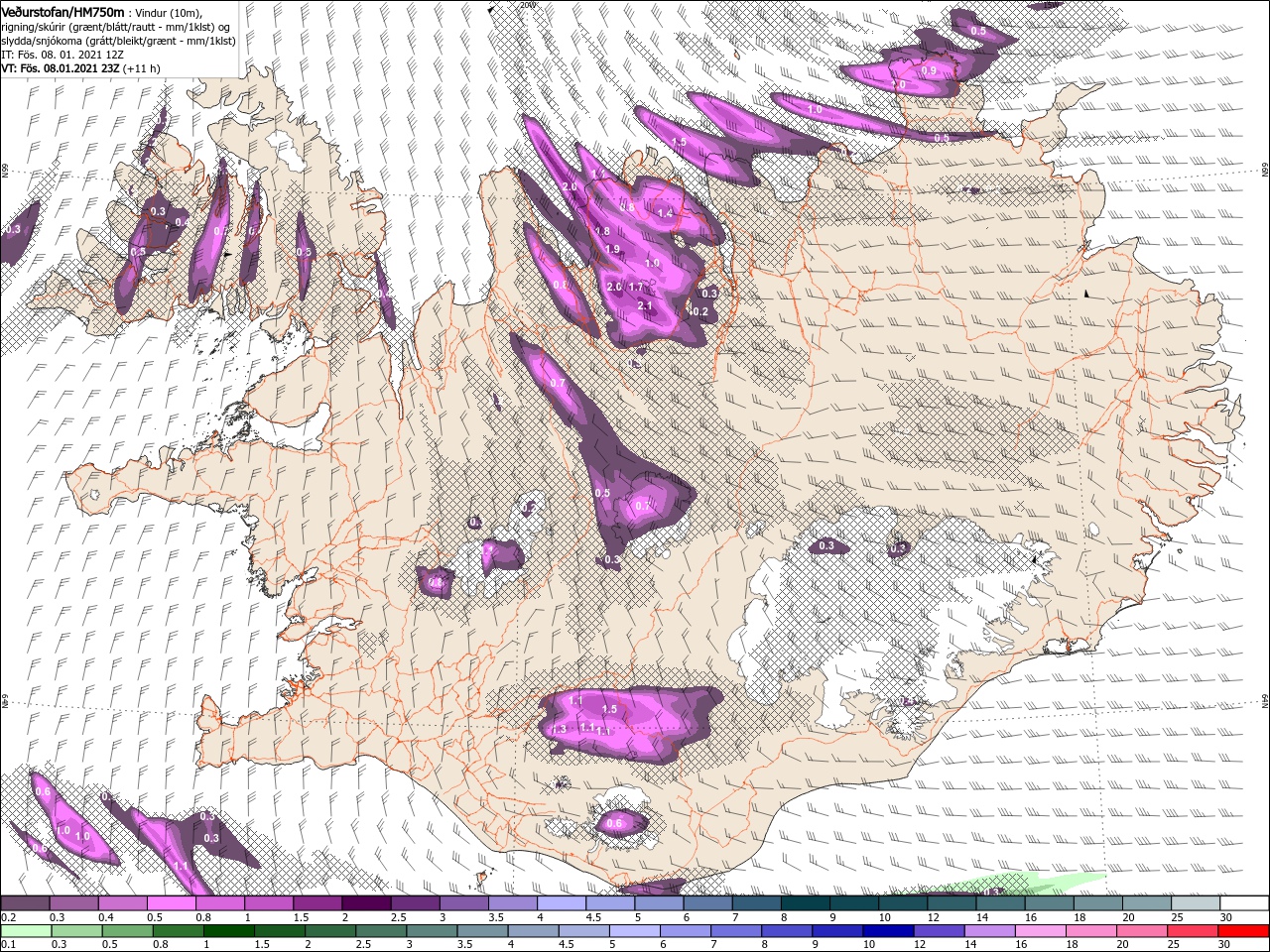
Task: Click the 2.1 snowfall value on the northern coast
Action: [x=644, y=305]
